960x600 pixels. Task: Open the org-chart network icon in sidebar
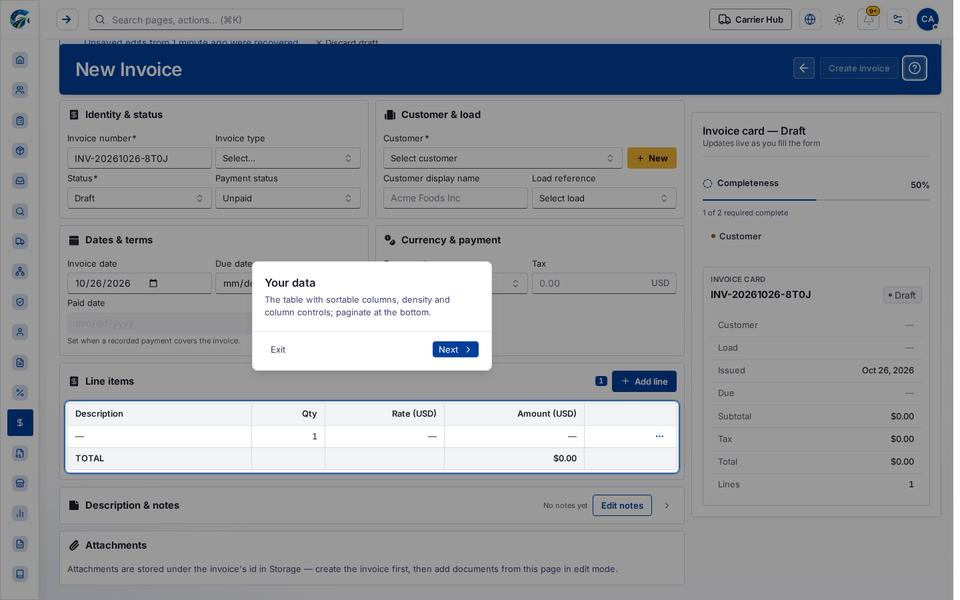[x=20, y=271]
